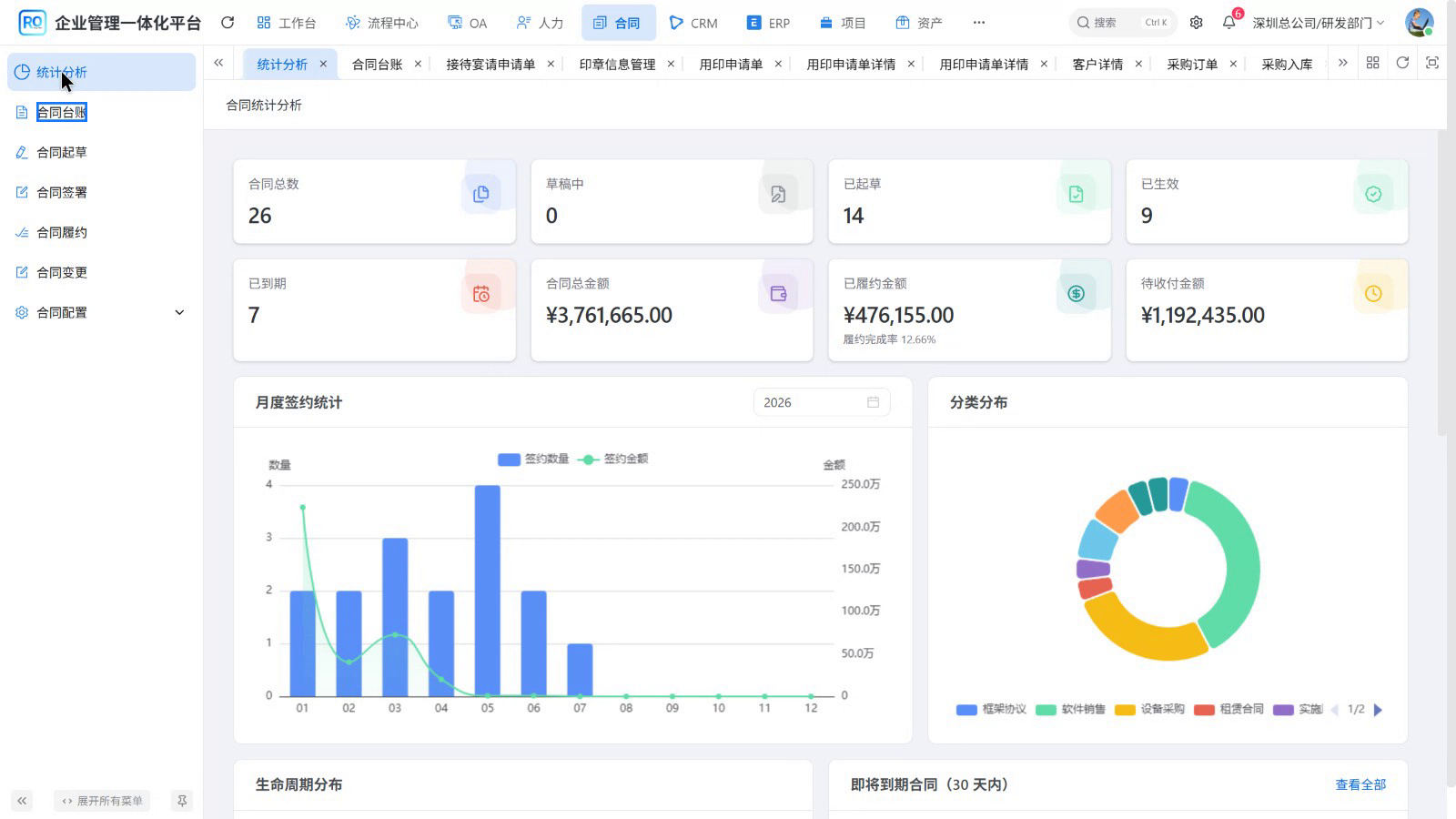Open system settings gear icon
Screen dimensions: 1456x819
[1197, 23]
